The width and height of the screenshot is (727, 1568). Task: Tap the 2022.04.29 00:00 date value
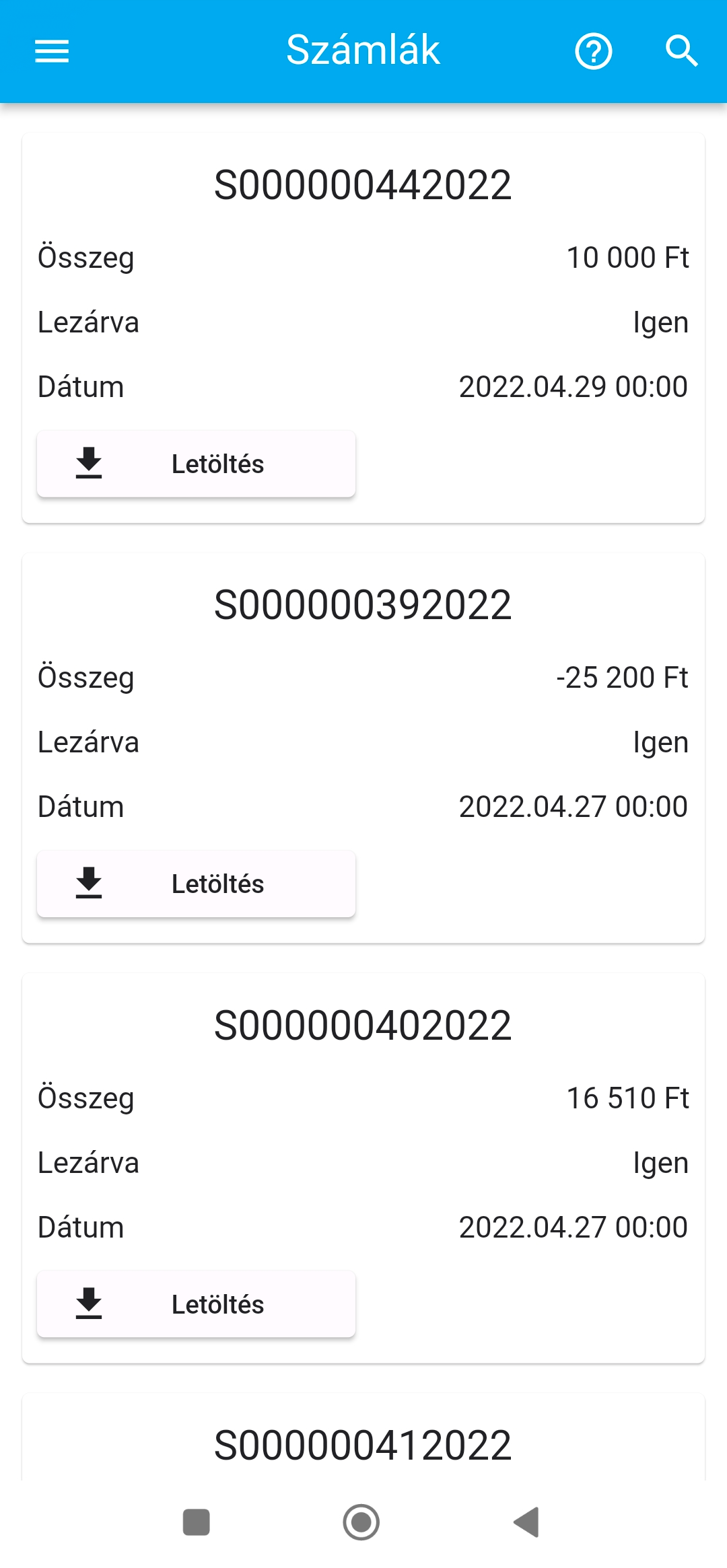tap(573, 387)
